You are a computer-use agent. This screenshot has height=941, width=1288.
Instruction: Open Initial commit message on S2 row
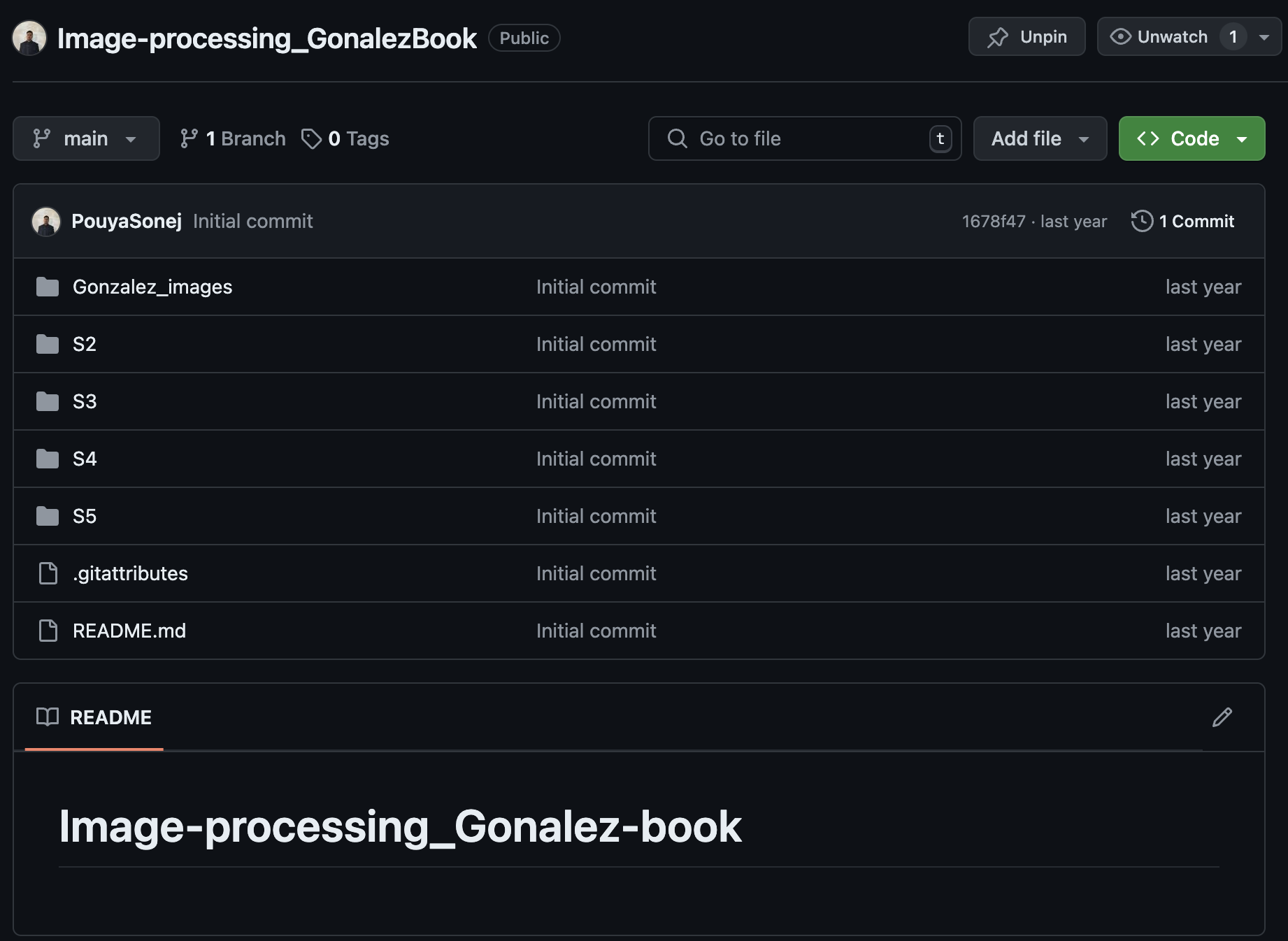[596, 344]
